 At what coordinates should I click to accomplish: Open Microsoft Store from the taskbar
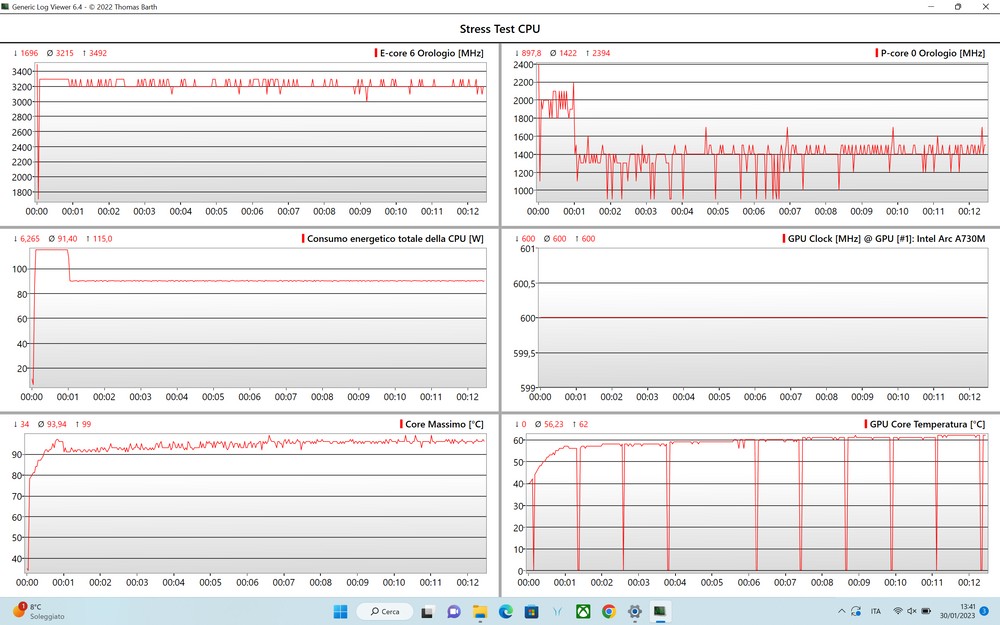[x=531, y=611]
